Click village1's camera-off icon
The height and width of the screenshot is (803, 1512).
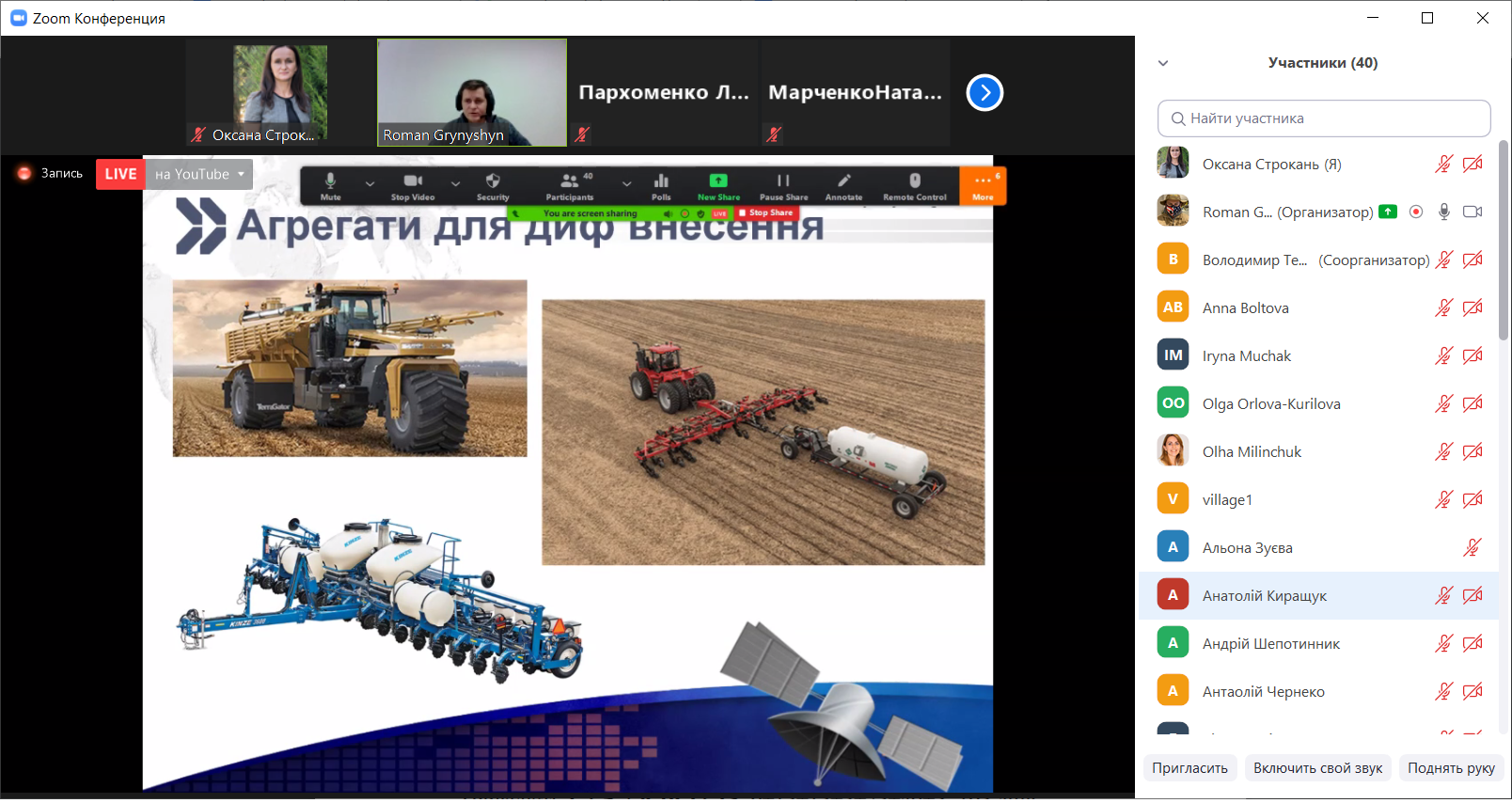[x=1473, y=499]
